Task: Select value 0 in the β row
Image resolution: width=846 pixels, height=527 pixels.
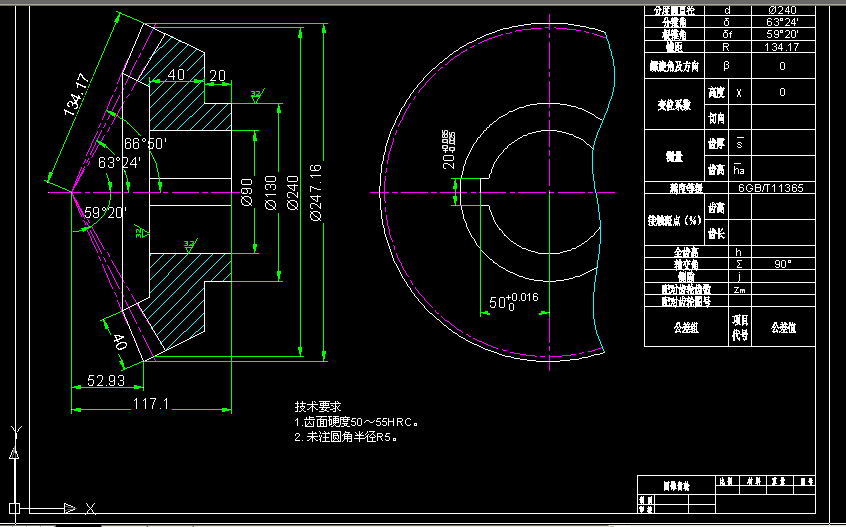Action: [782, 66]
